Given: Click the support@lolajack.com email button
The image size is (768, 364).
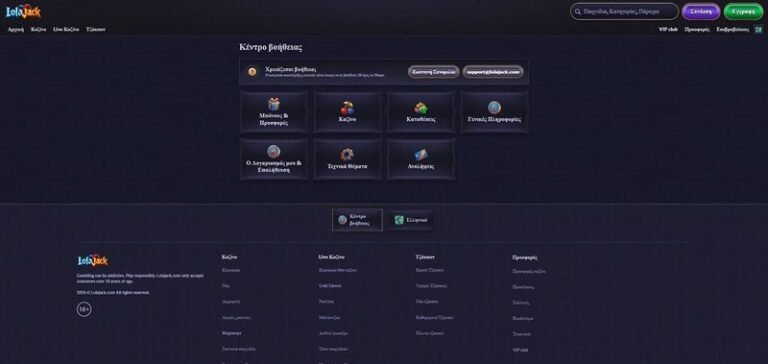Looking at the screenshot, I should (493, 72).
